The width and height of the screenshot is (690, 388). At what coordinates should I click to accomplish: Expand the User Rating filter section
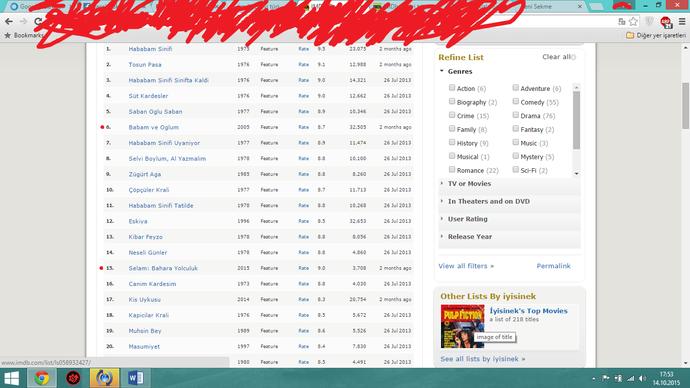pyautogui.click(x=510, y=219)
